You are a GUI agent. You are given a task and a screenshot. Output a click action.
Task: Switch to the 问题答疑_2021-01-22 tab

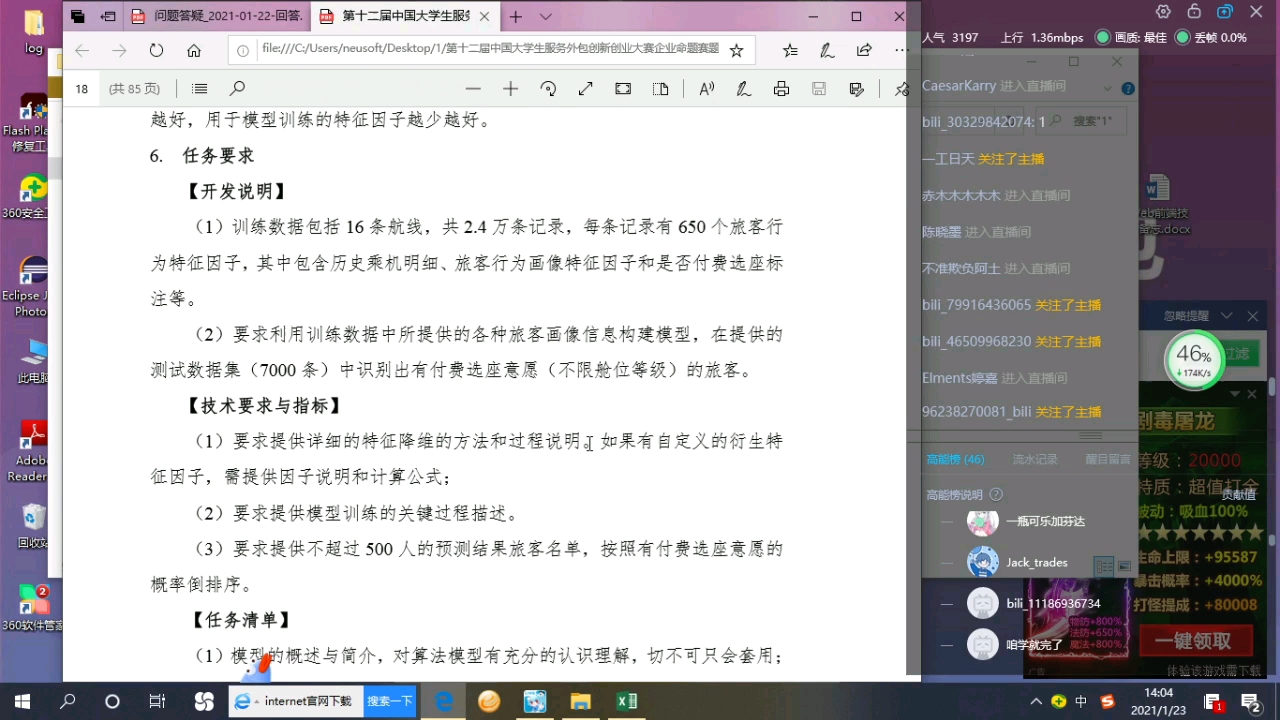pos(216,17)
